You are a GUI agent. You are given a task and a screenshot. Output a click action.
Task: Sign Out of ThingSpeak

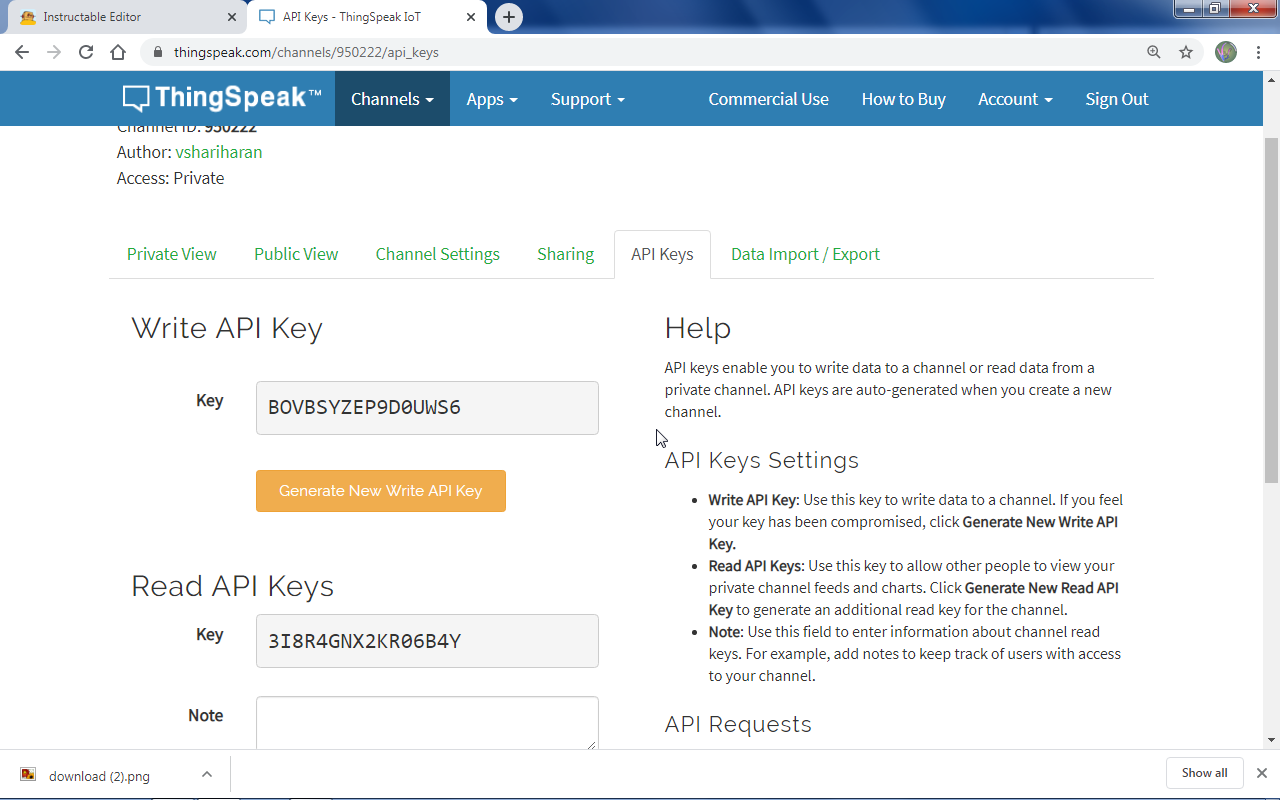(x=1117, y=99)
